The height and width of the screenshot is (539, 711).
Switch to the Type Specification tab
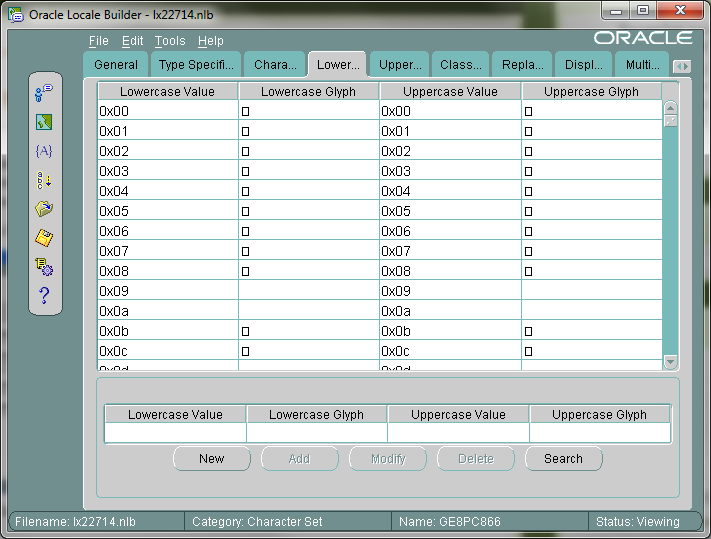pos(195,65)
